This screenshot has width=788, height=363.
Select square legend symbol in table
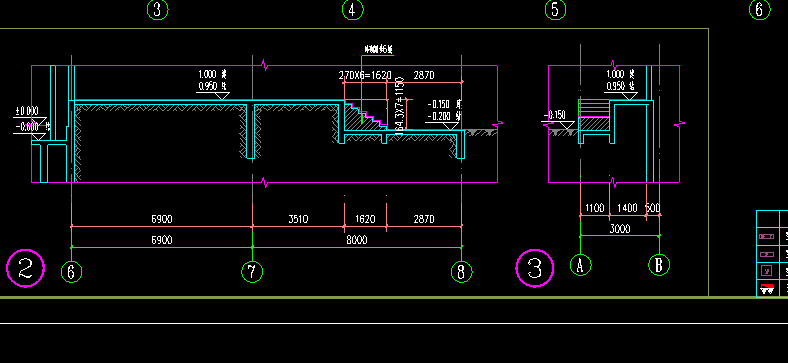click(x=766, y=270)
